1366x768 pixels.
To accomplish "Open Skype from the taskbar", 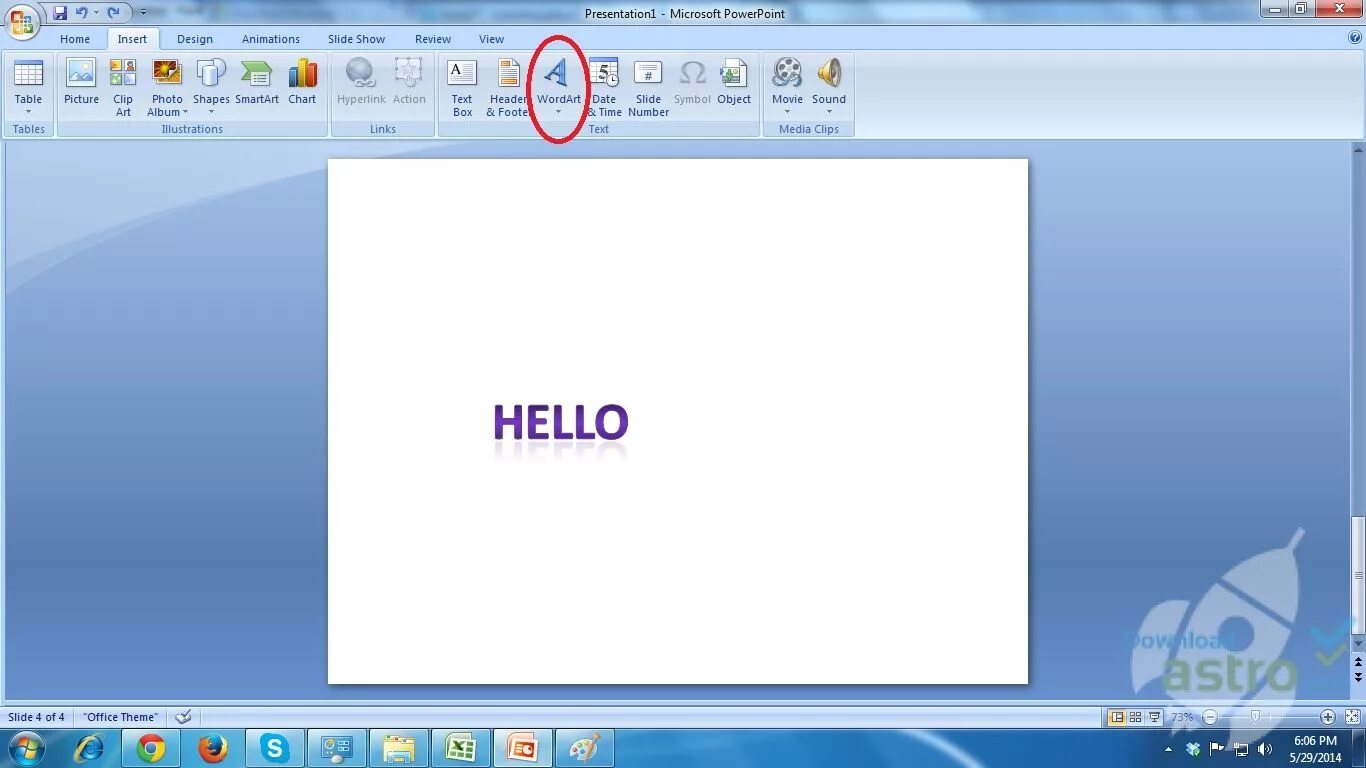I will 274,748.
